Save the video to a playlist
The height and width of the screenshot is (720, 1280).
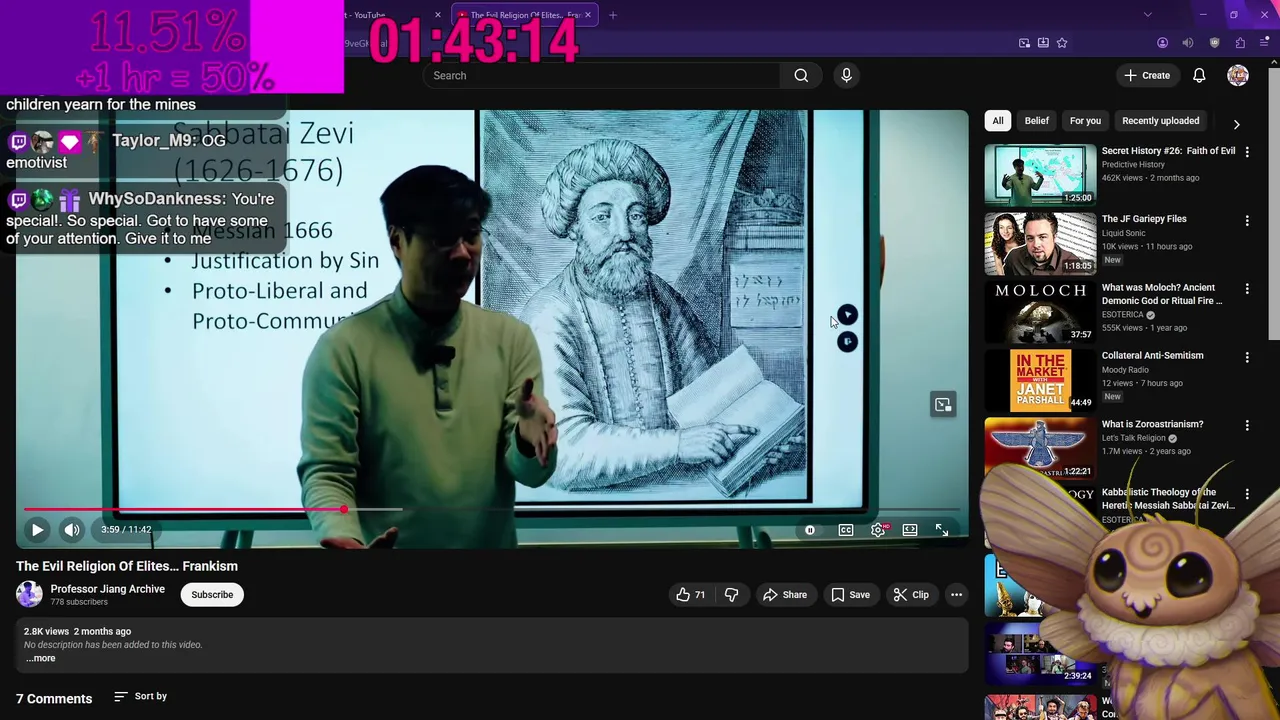pos(850,595)
